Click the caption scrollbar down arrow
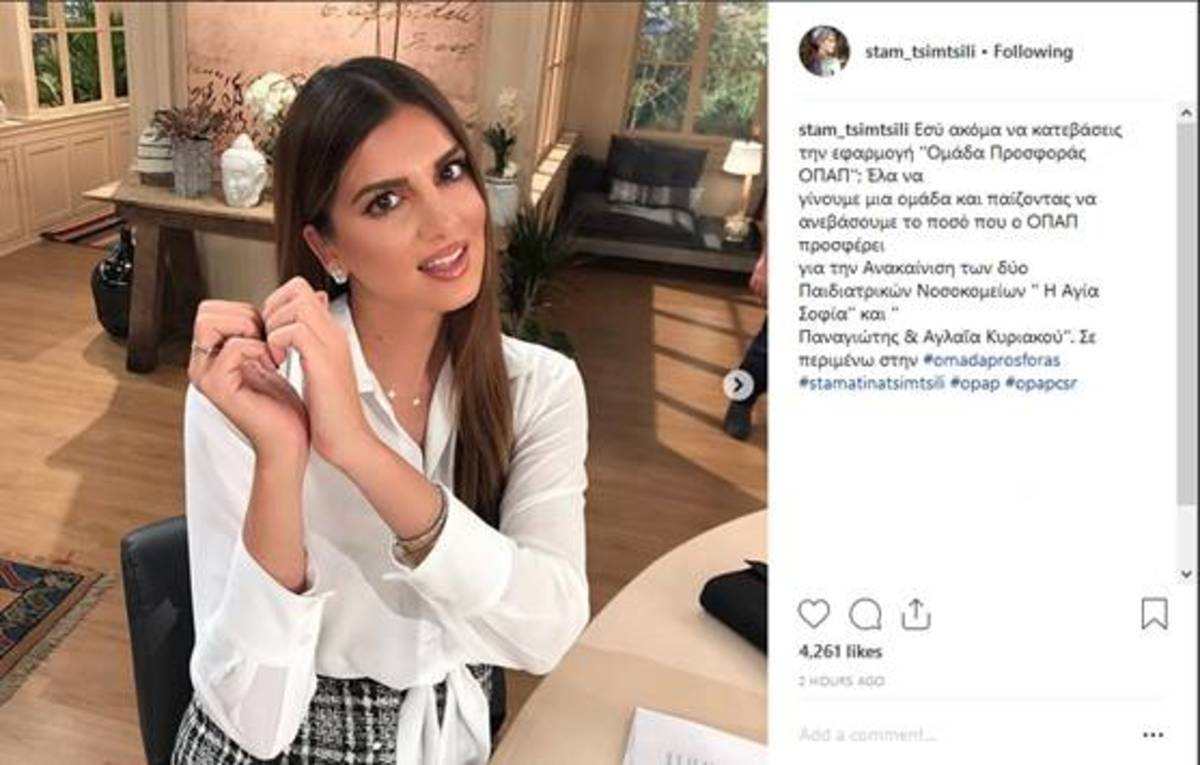This screenshot has height=765, width=1200. pos(1186,574)
